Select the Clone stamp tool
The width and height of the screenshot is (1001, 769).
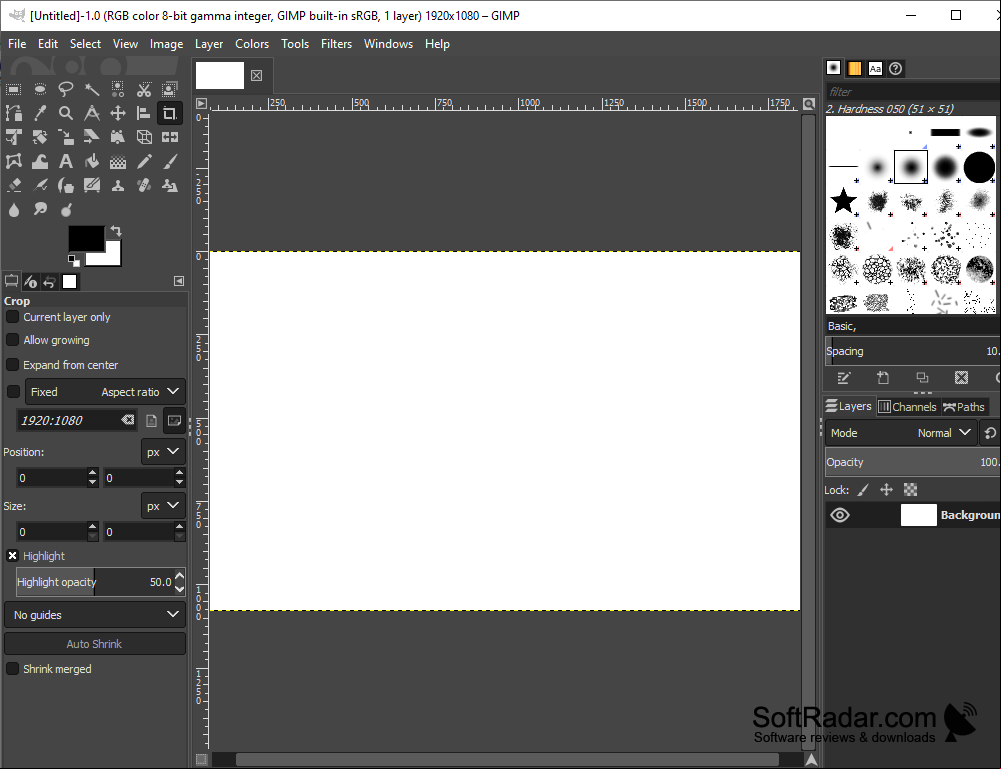[x=118, y=186]
